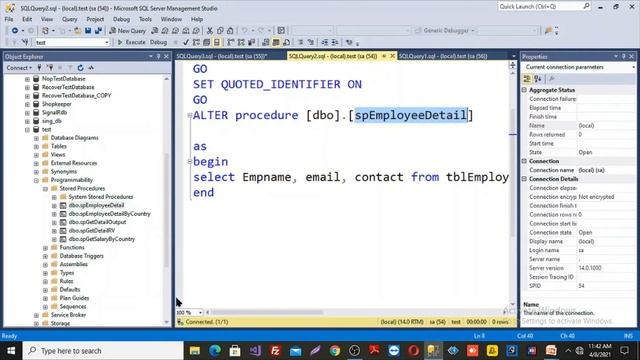Select dbo.spEmployeeDetailByCountry in the tree
The width and height of the screenshot is (640, 360).
coord(109,213)
